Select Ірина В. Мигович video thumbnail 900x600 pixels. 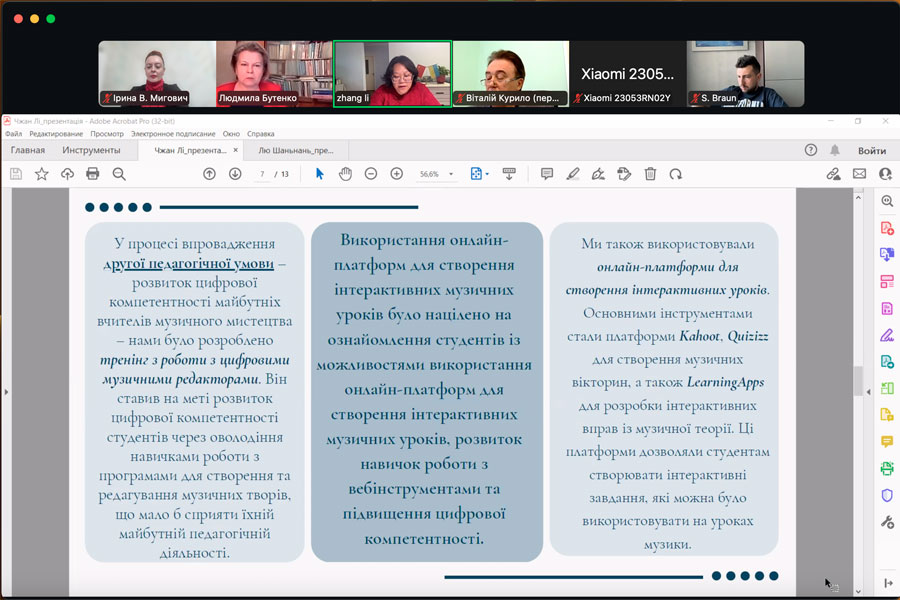pos(157,73)
